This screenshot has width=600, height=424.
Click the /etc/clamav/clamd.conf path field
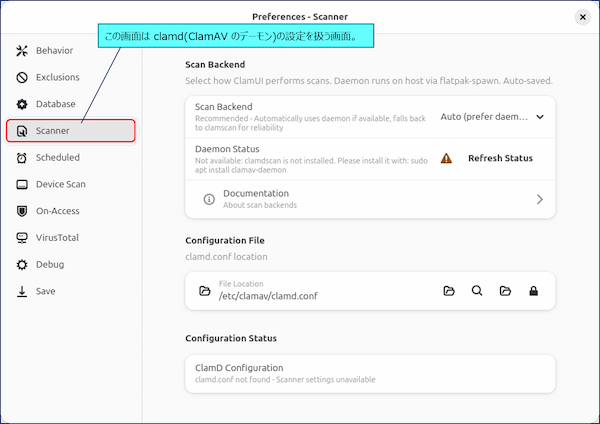268,296
